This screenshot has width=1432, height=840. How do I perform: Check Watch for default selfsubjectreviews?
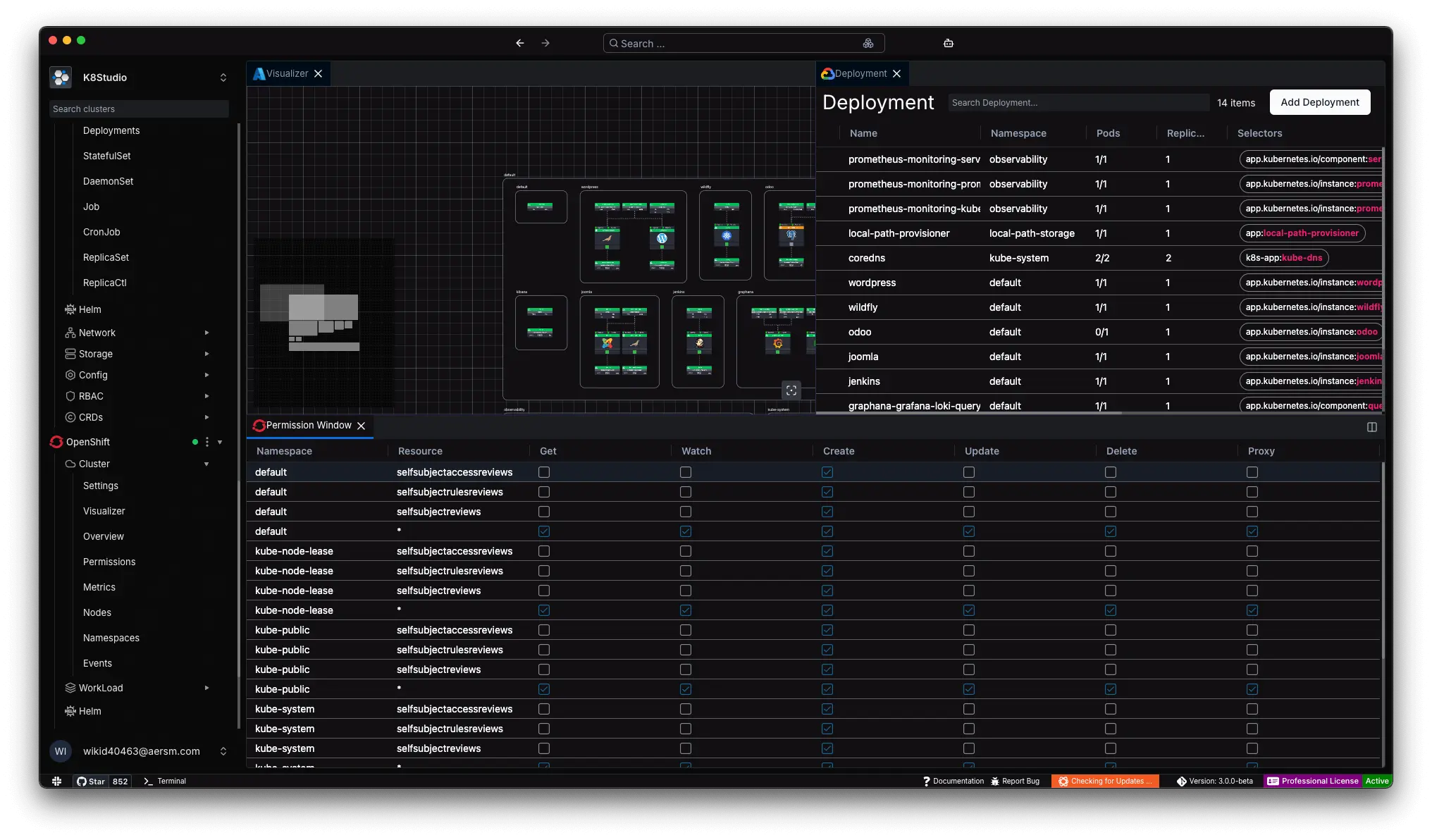pos(686,512)
